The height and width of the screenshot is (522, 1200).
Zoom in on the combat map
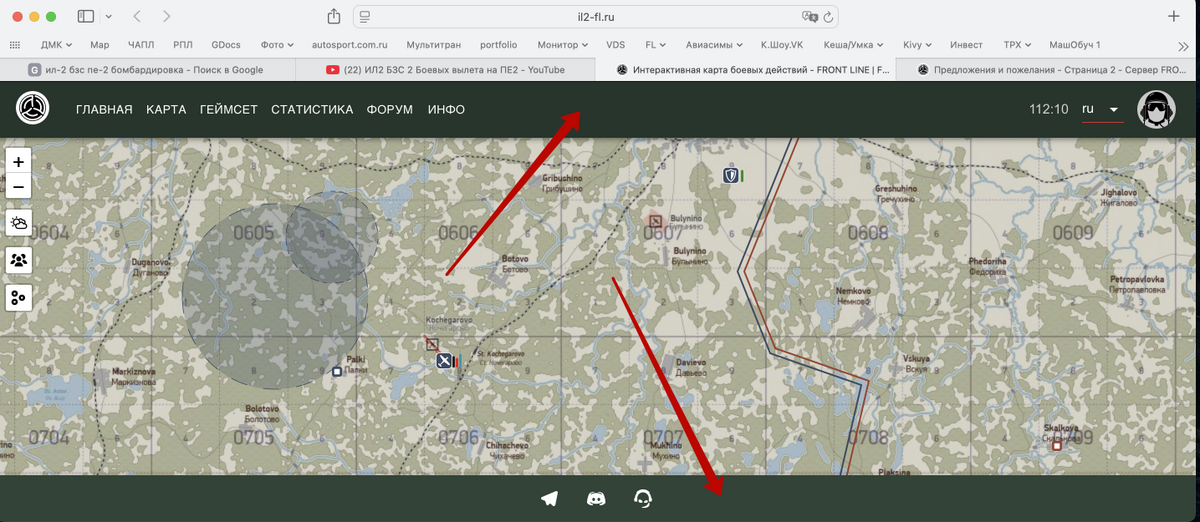19,162
